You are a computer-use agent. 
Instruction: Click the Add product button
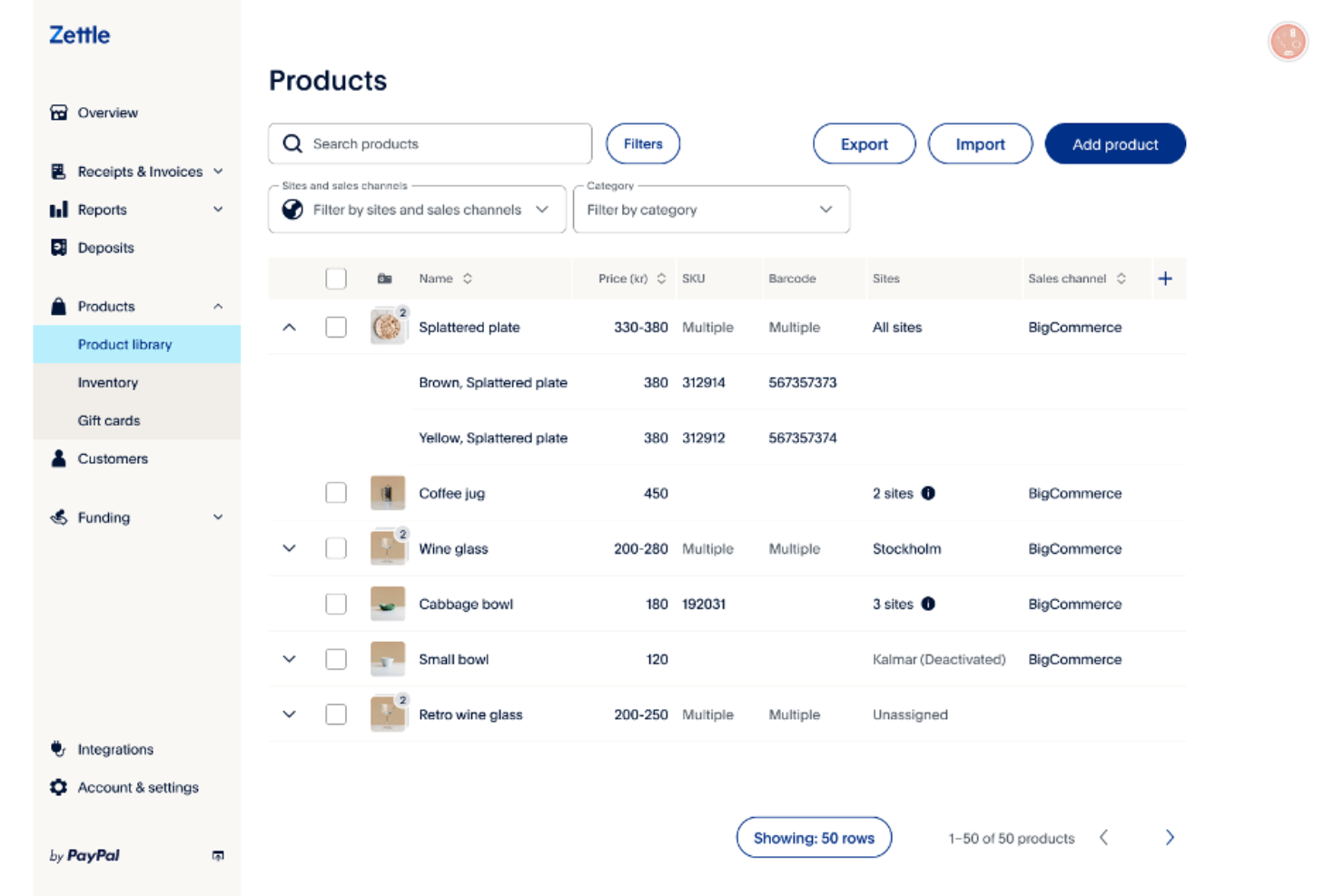1115,143
